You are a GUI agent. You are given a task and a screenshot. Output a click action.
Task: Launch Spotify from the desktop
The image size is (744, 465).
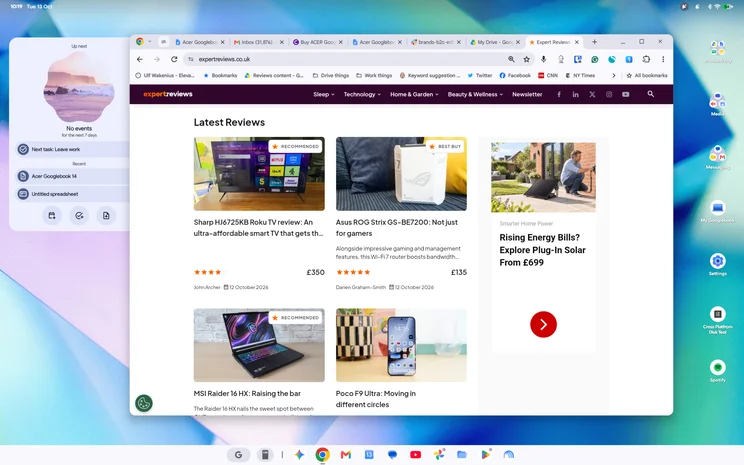pyautogui.click(x=717, y=371)
